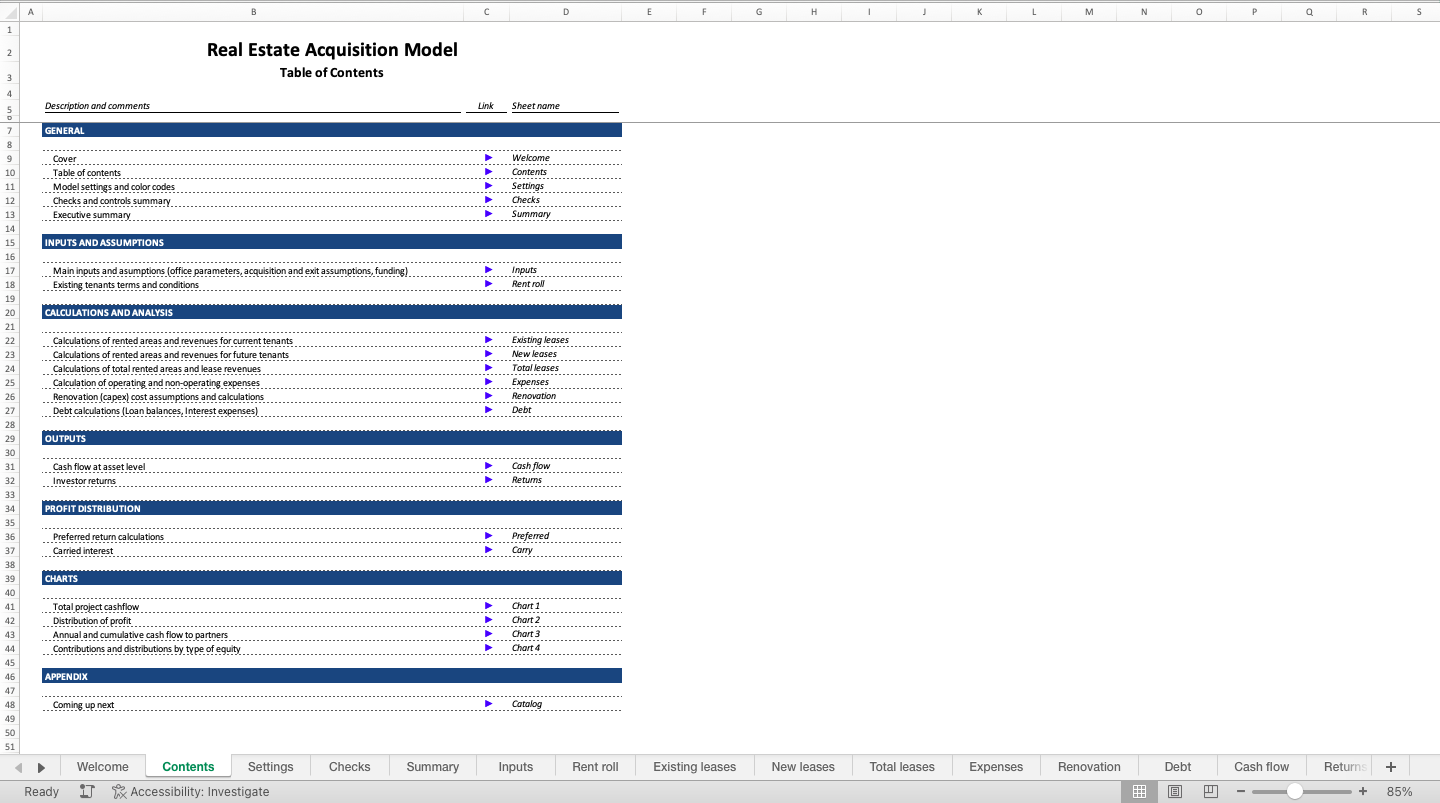
Task: Switch to Normal view in the status bar
Action: (1139, 791)
